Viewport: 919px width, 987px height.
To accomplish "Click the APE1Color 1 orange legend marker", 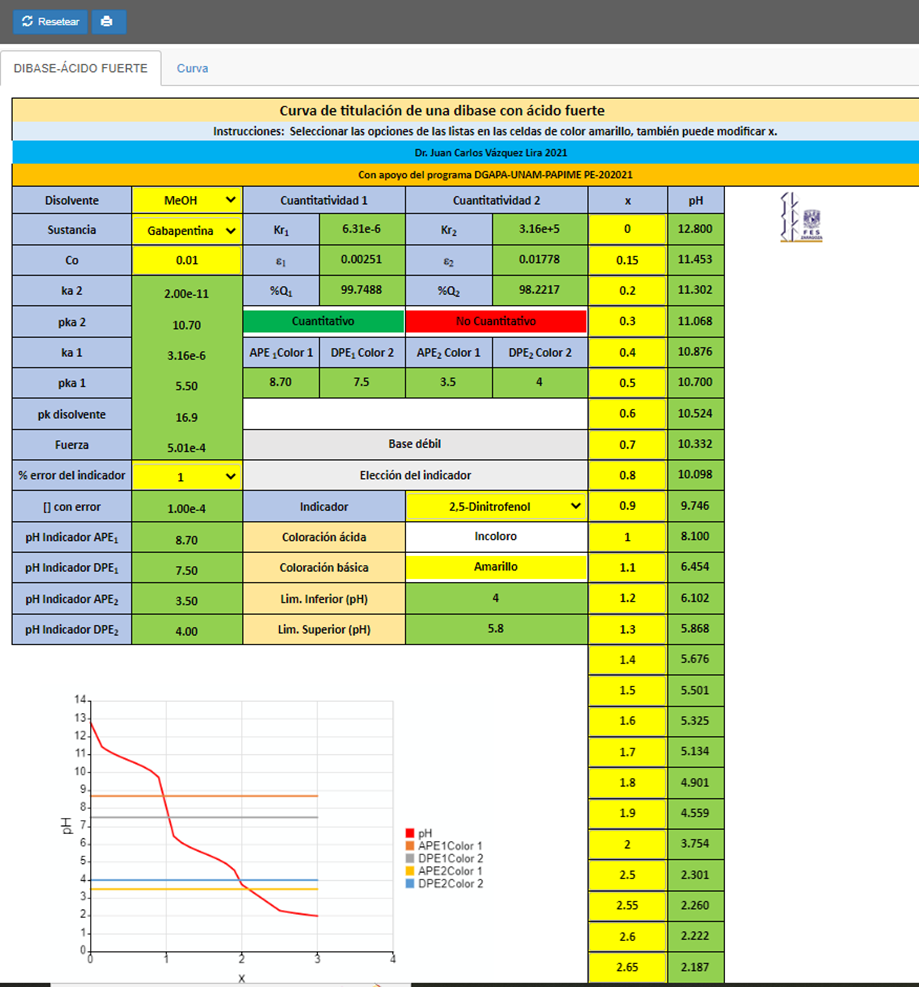I will (410, 845).
